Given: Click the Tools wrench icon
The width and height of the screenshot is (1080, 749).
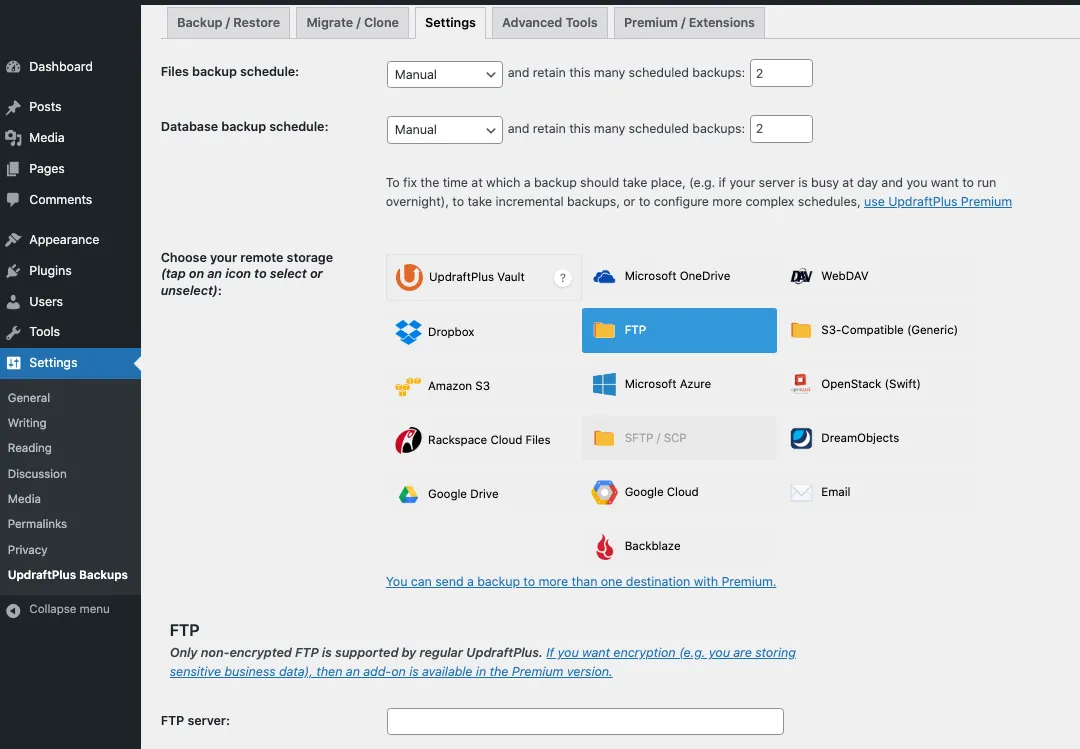Looking at the screenshot, I should 13,332.
